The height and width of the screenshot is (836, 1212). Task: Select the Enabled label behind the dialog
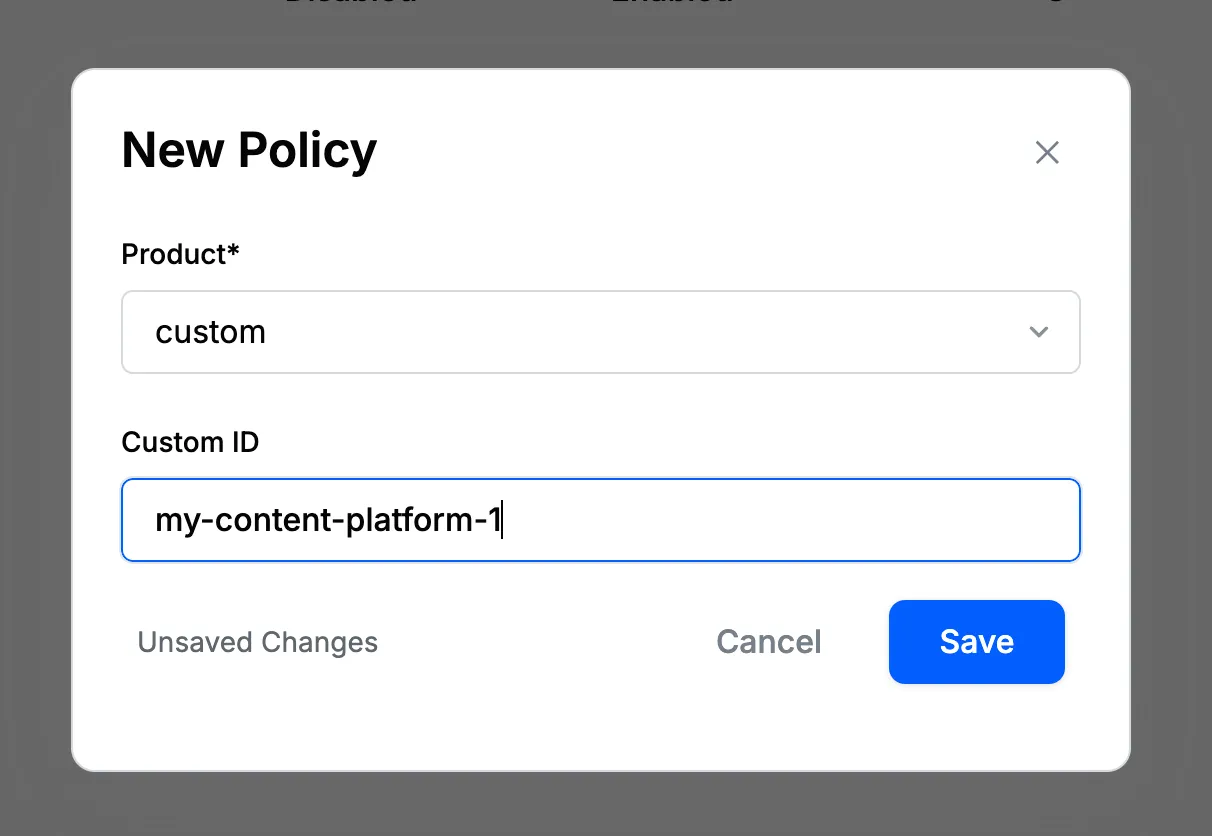671,4
